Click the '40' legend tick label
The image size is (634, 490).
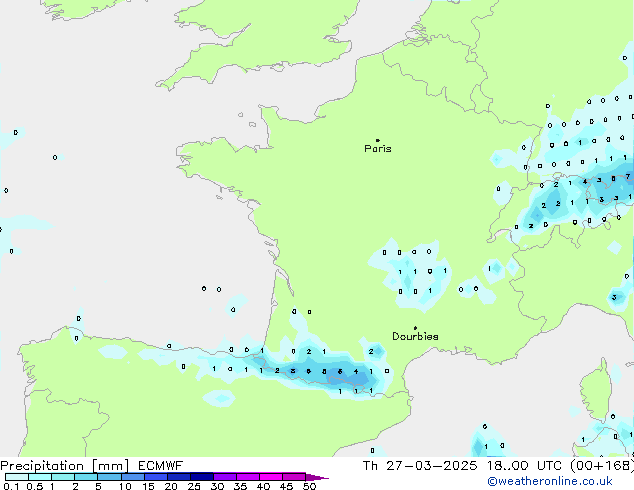pos(263,486)
